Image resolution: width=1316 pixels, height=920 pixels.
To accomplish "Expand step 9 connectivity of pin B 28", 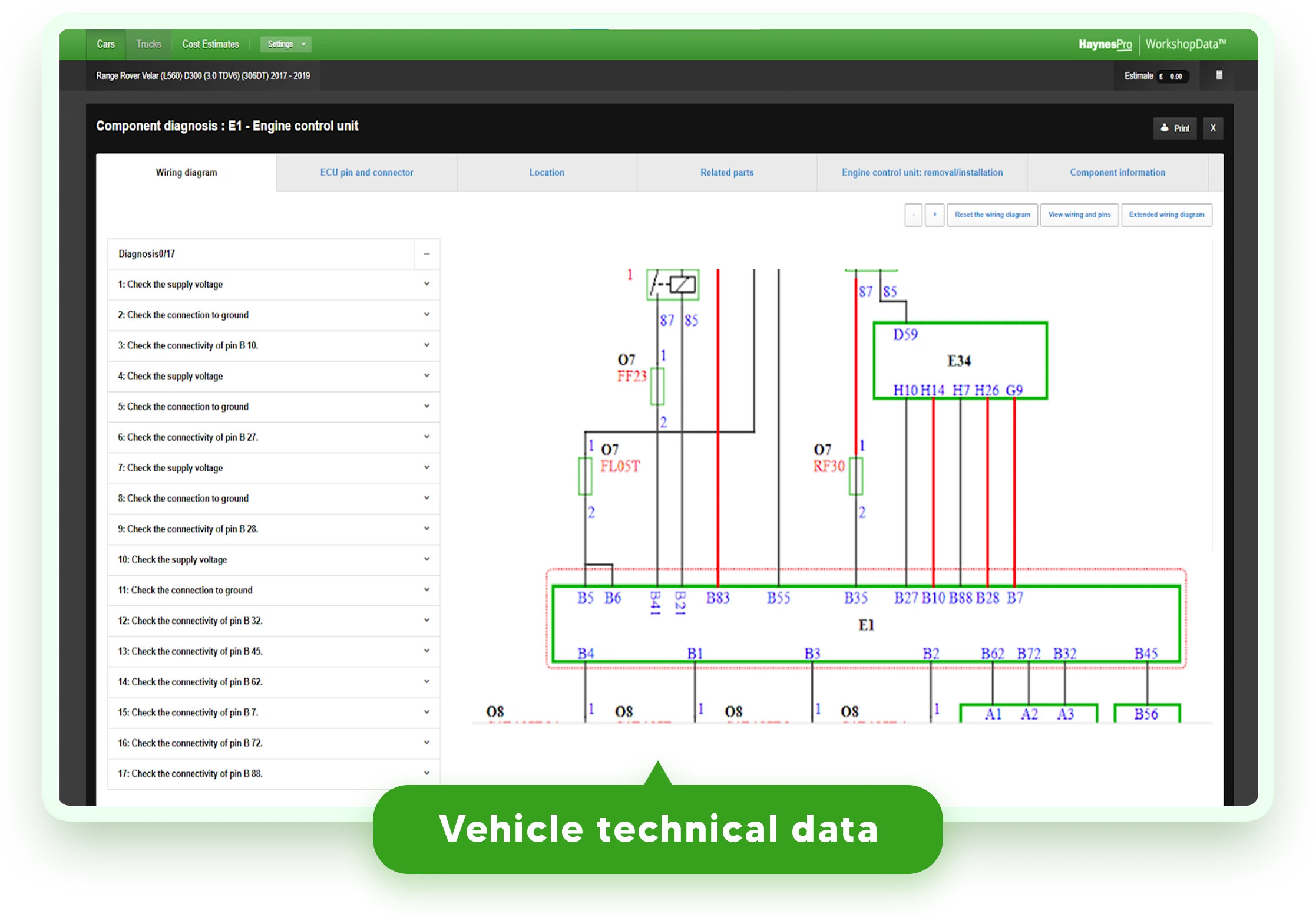I will point(274,529).
